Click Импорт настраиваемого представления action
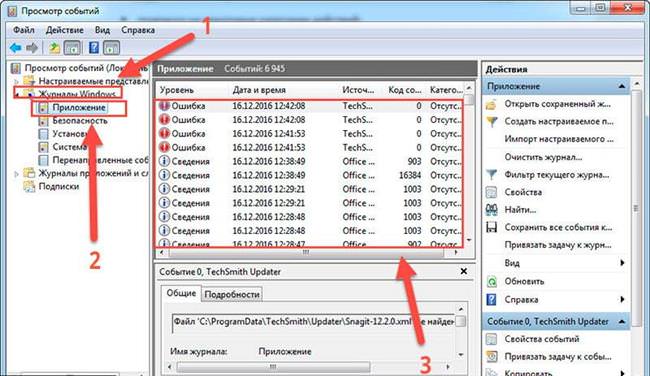 [x=558, y=139]
